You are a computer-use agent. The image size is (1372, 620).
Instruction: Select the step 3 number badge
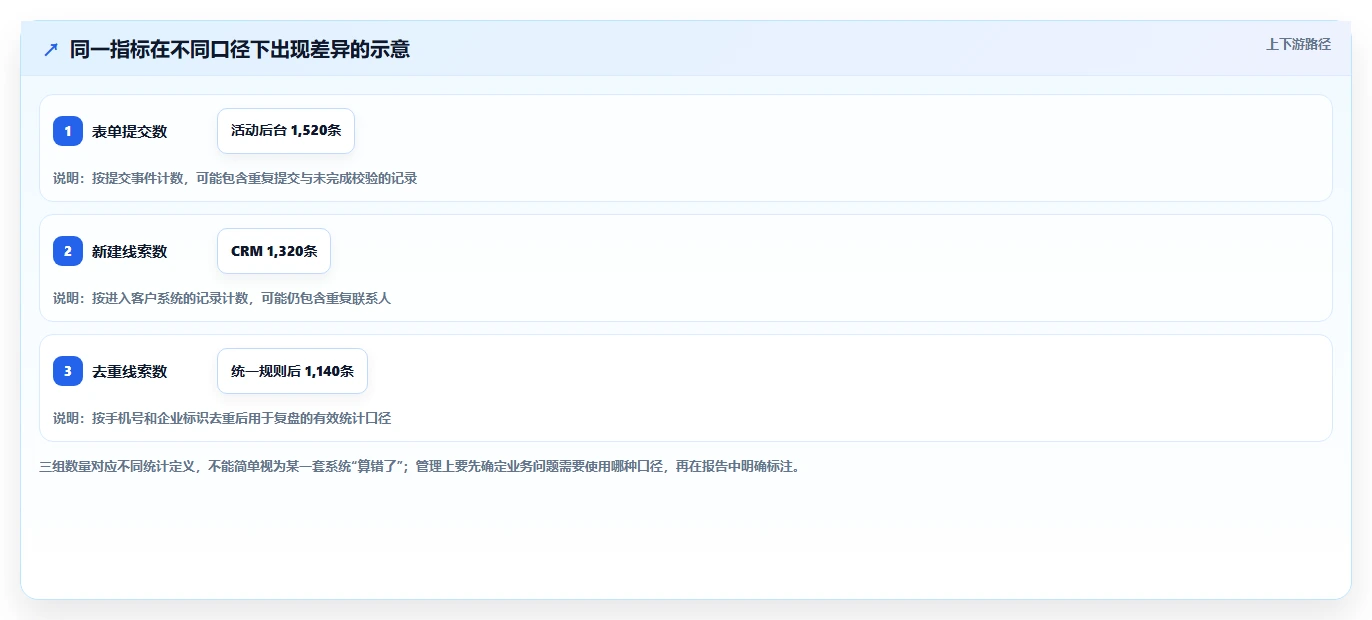[68, 371]
